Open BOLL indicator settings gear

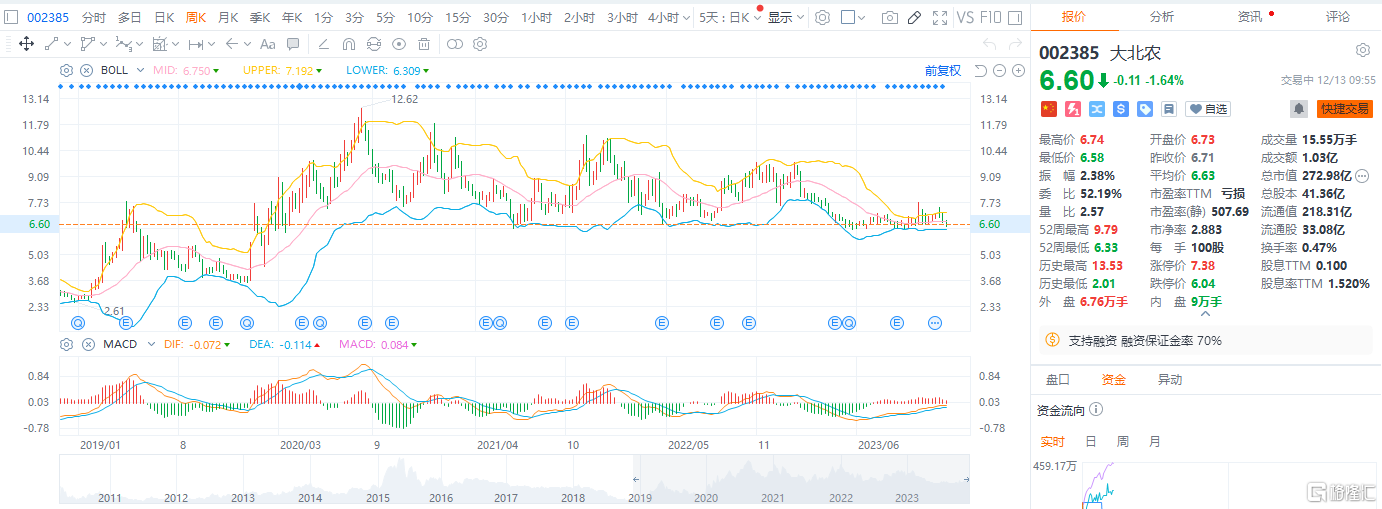(x=67, y=70)
